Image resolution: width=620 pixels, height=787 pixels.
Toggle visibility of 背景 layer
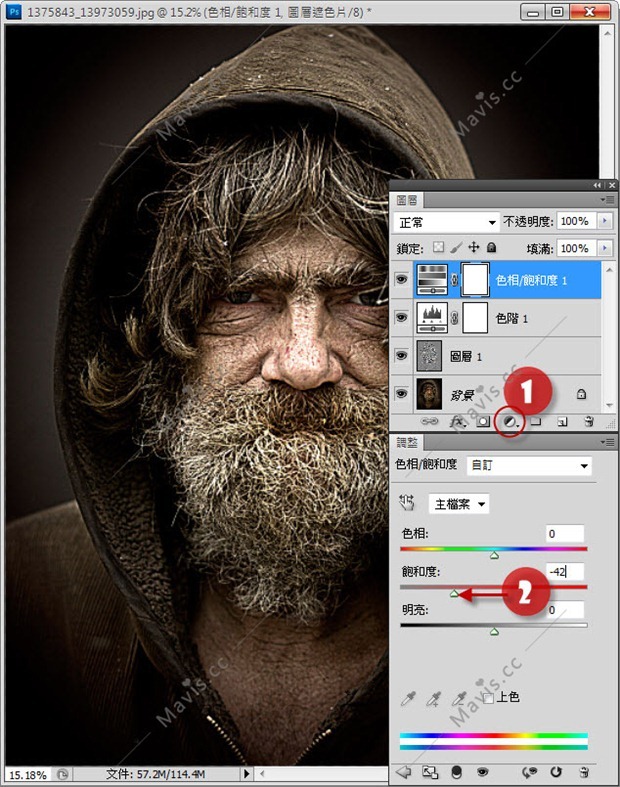(401, 394)
